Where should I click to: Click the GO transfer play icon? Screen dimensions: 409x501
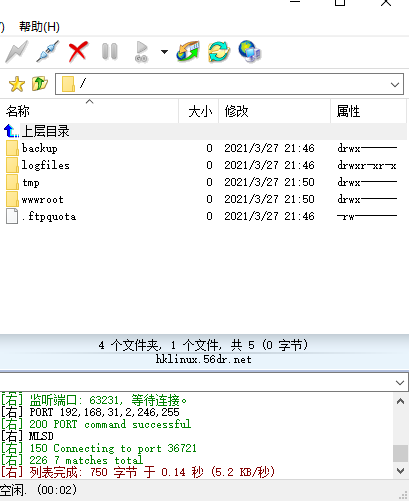141,52
